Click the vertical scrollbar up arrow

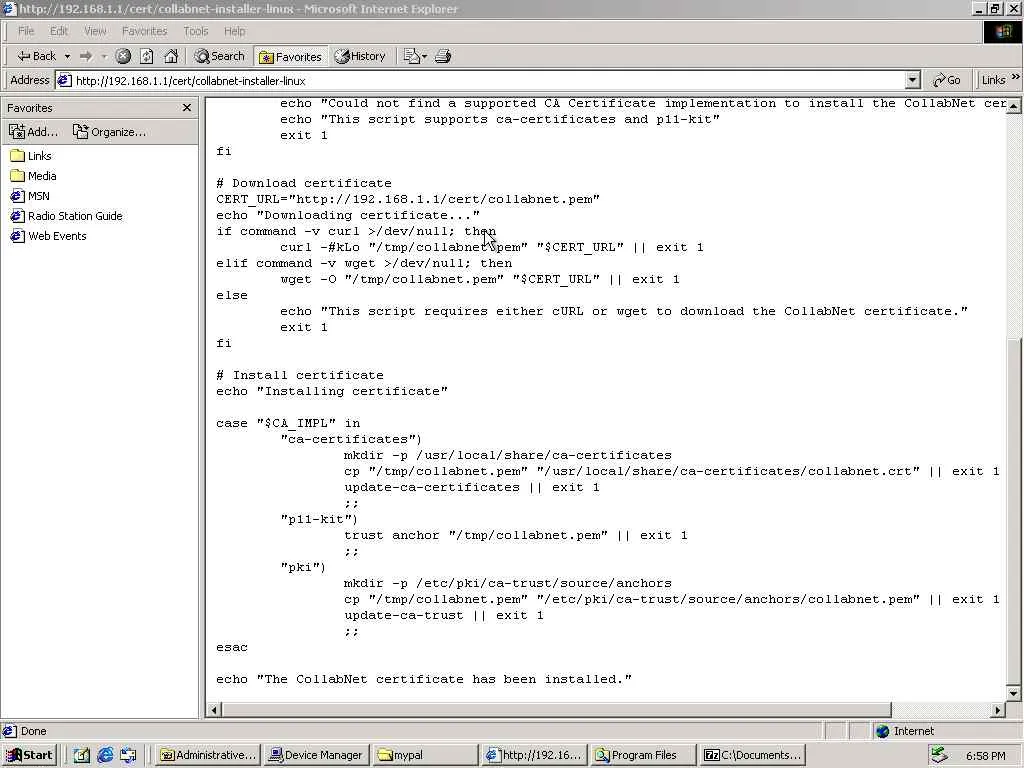coord(1014,105)
